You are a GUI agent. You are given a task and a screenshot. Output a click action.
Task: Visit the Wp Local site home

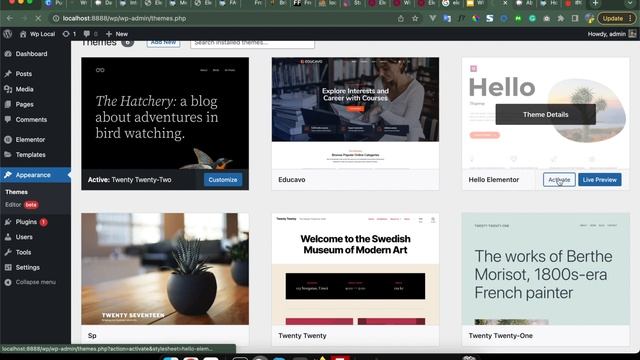click(x=38, y=34)
